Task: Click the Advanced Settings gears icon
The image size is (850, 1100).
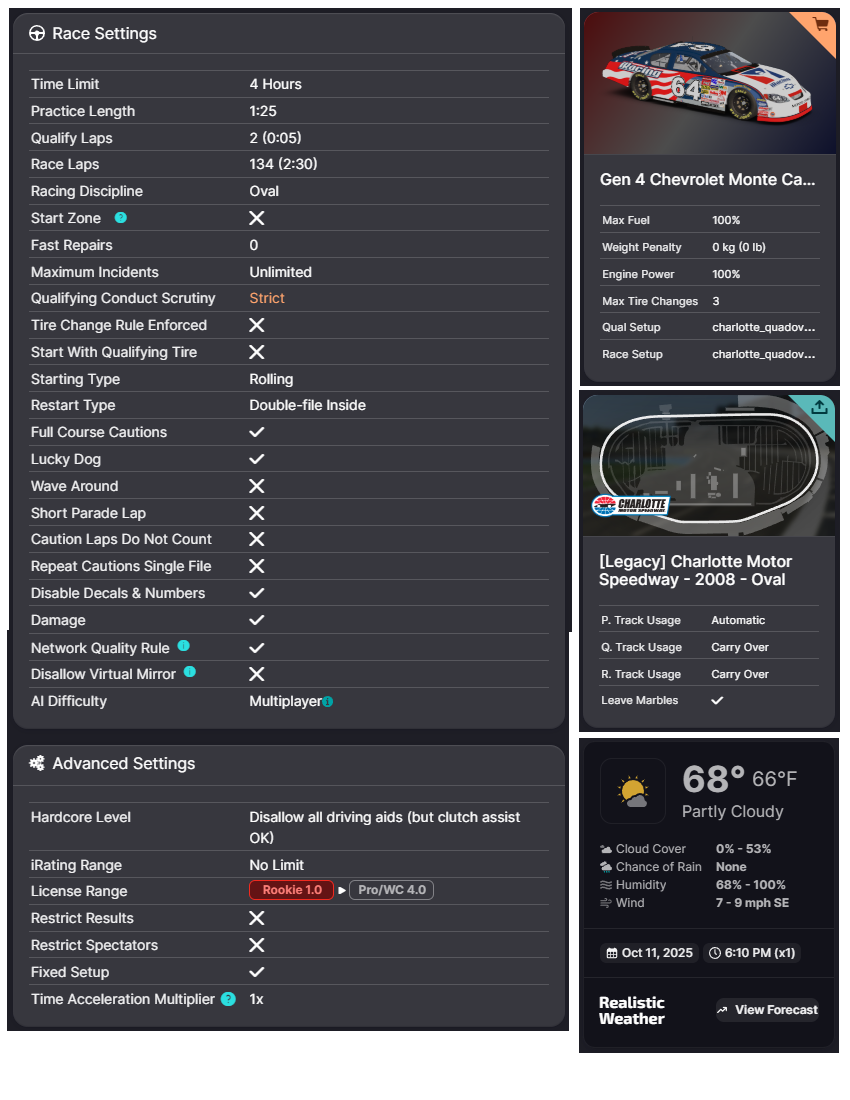Action: [37, 764]
